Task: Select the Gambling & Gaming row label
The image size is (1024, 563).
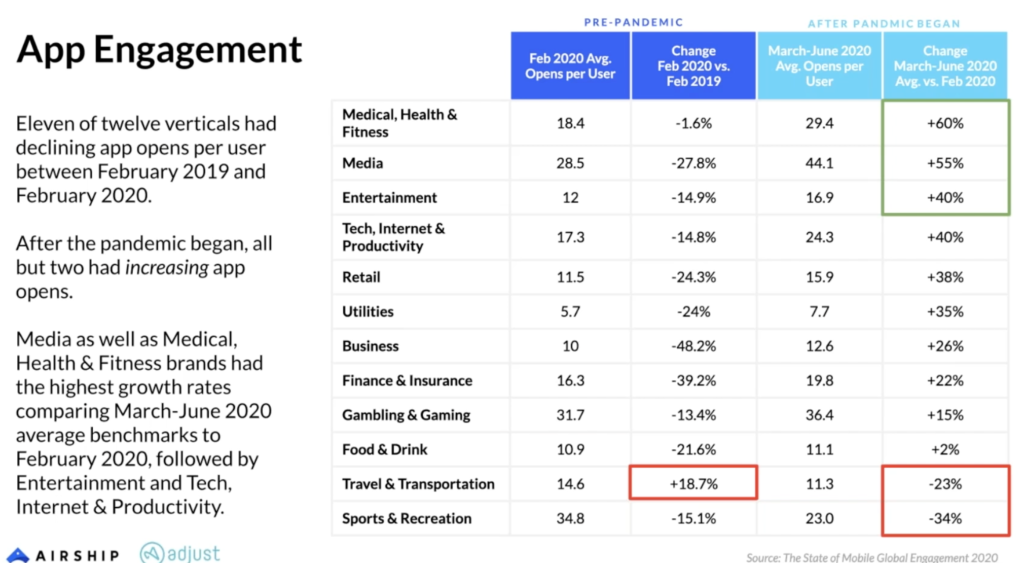Action: point(406,415)
